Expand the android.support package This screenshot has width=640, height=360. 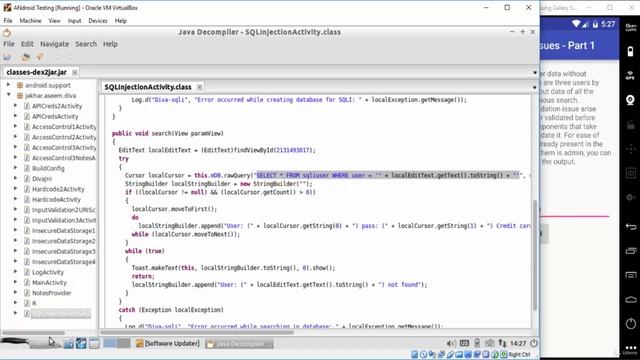tap(9, 85)
